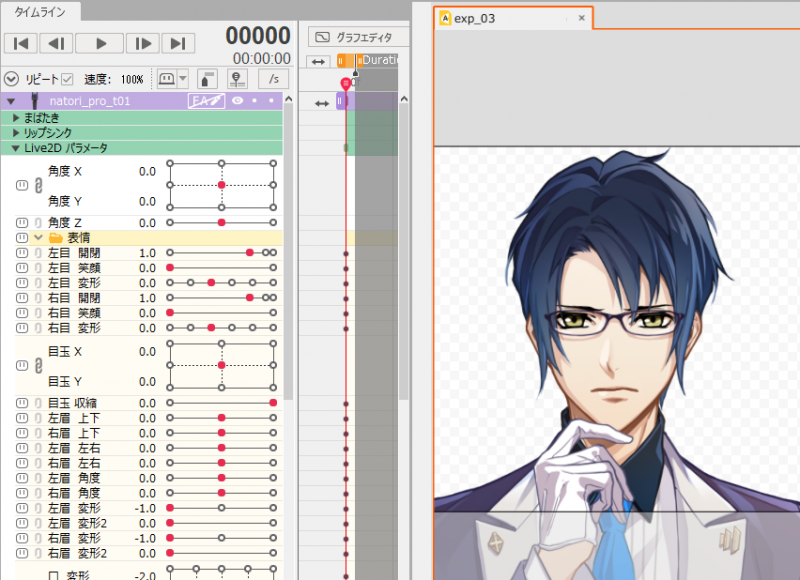Select the タイムライン tab

click(x=40, y=12)
